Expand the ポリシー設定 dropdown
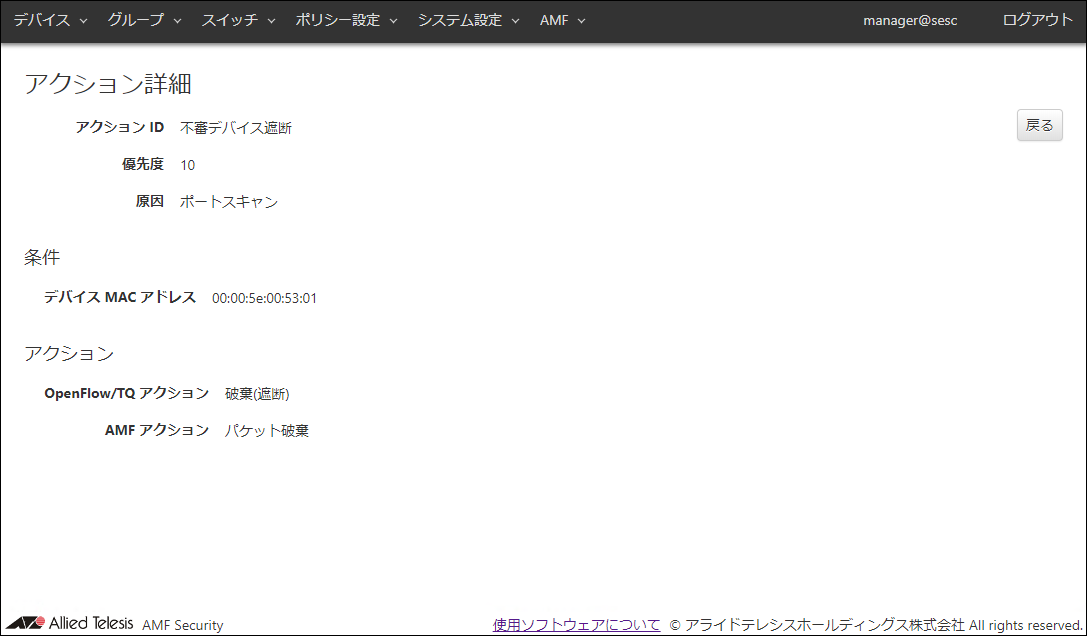The image size is (1087, 636). (x=346, y=20)
